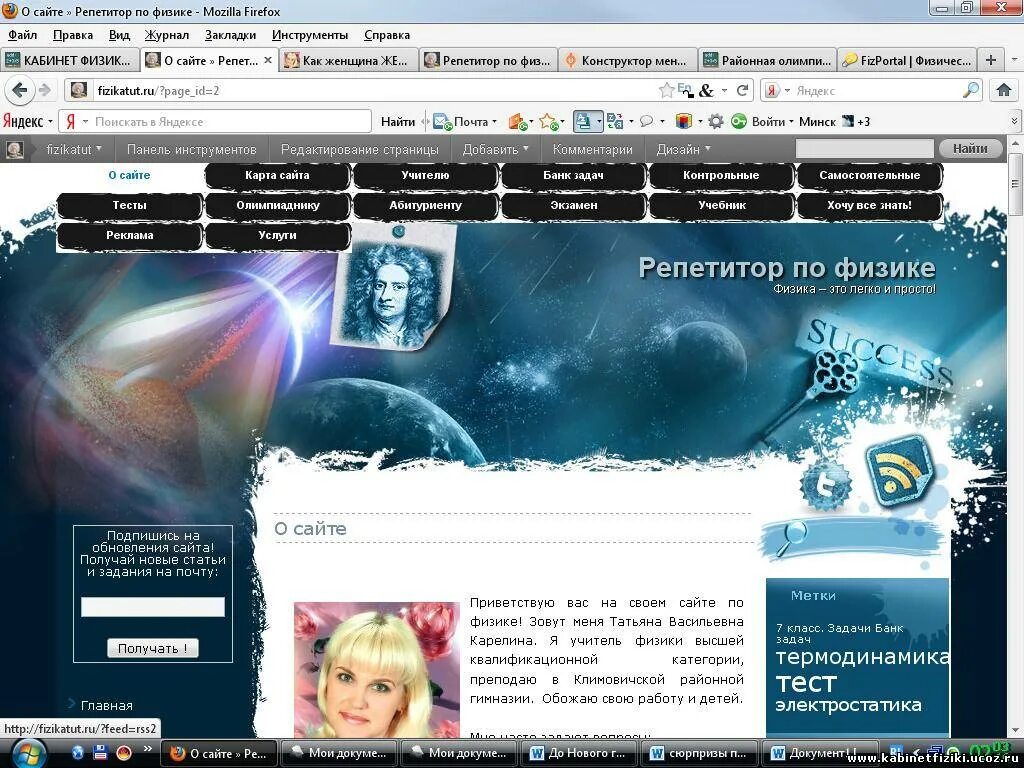This screenshot has height=768, width=1024.
Task: Open the 'Услуги' navigation button
Action: click(x=277, y=236)
